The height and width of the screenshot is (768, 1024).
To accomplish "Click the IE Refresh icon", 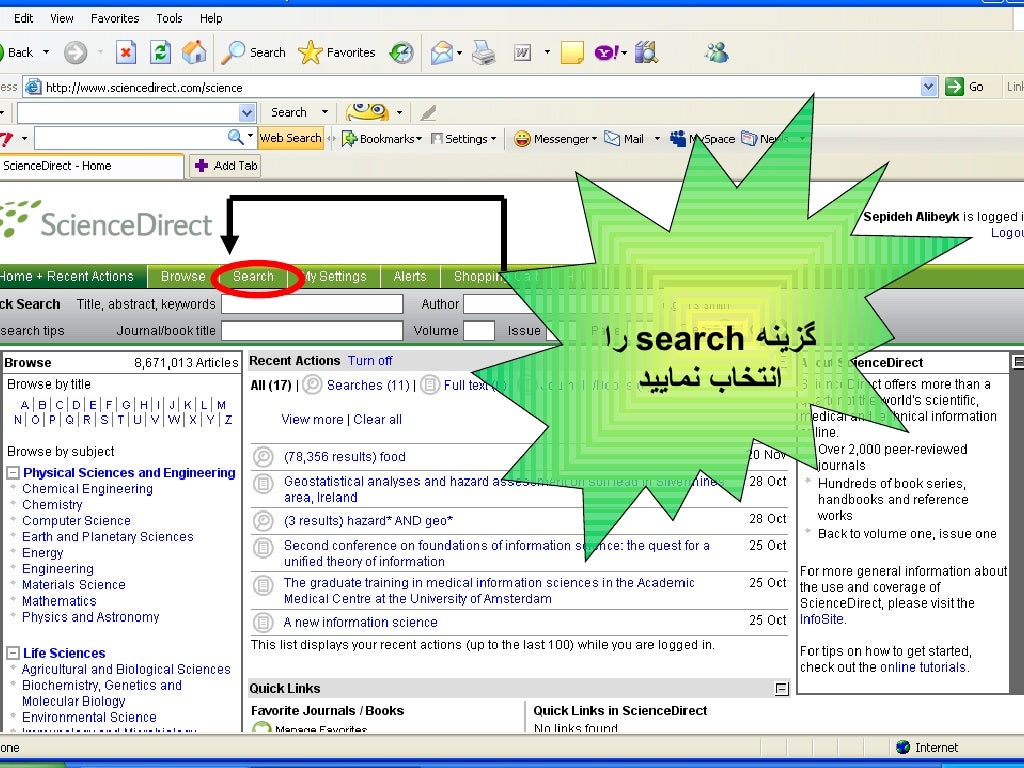I will (x=160, y=52).
